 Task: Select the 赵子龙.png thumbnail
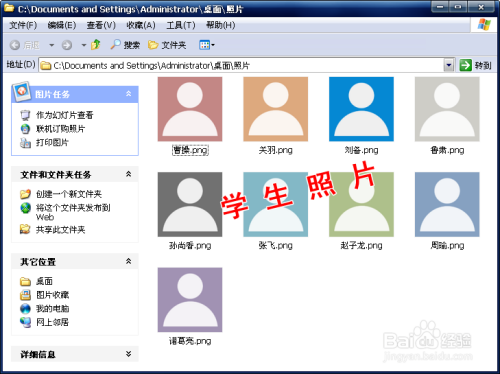point(361,205)
